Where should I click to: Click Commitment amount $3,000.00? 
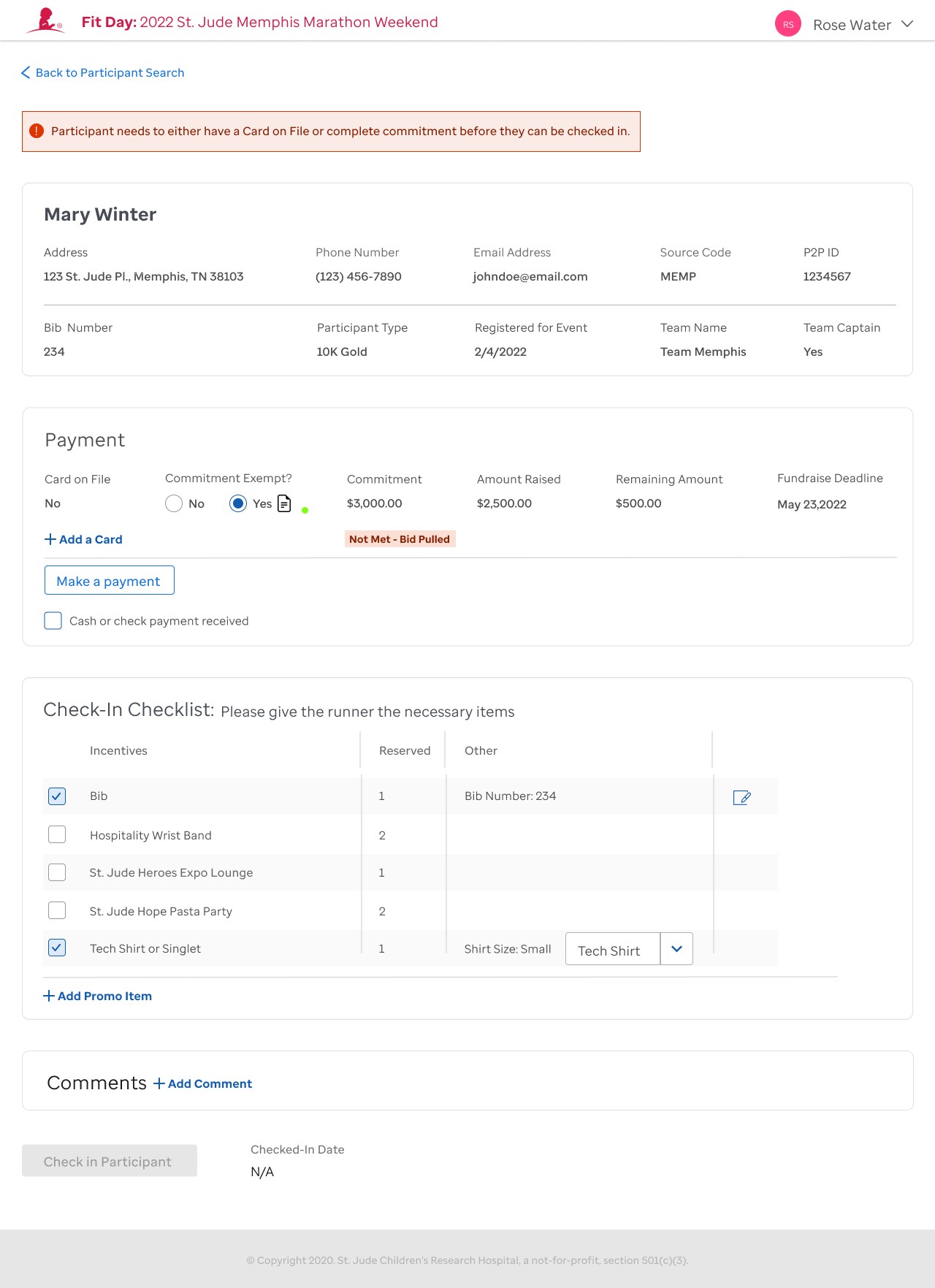coord(375,503)
